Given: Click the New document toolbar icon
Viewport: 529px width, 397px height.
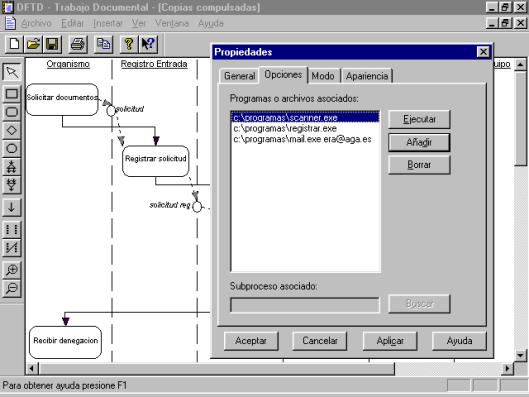Looking at the screenshot, I should tap(14, 44).
